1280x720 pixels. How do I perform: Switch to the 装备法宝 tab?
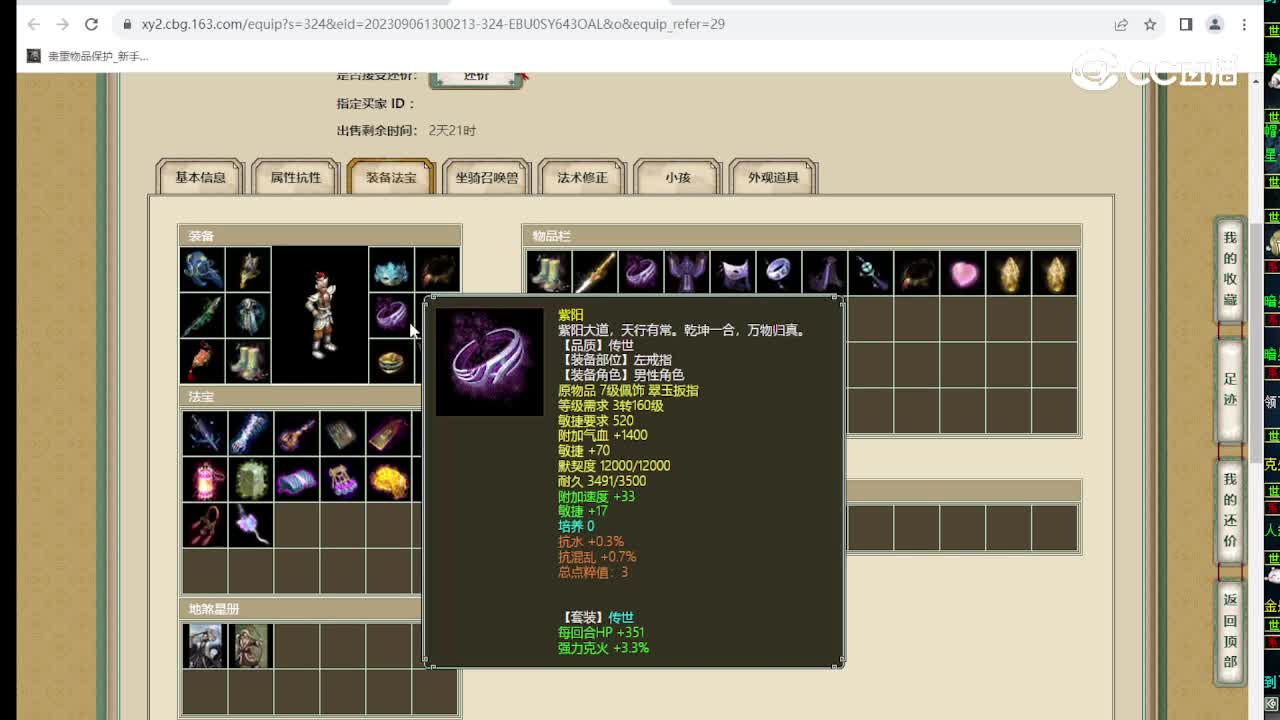[x=391, y=177]
